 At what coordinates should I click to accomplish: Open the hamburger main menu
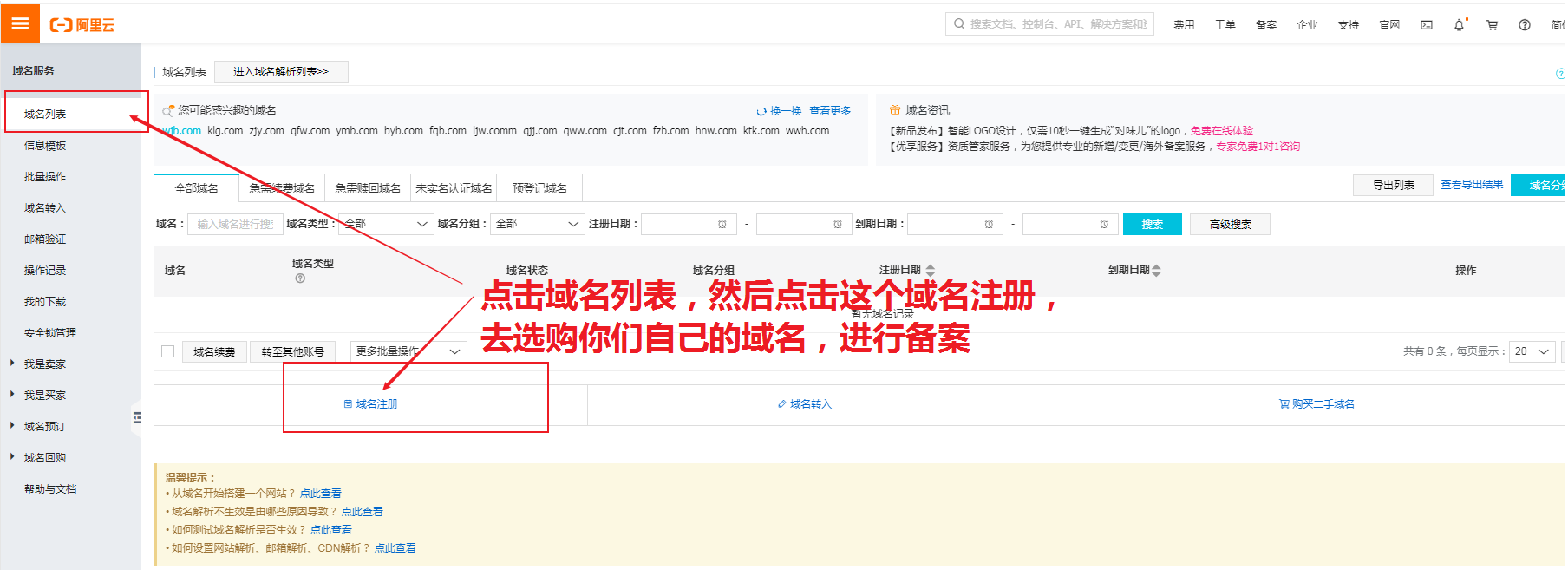tap(20, 23)
